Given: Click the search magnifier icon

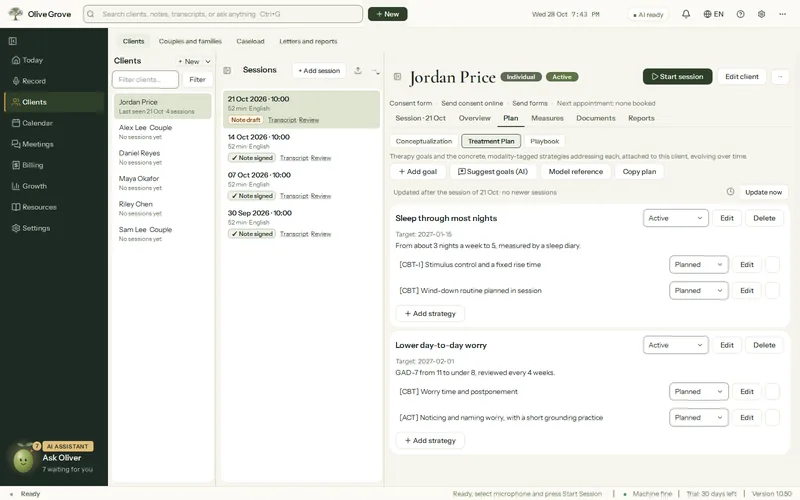Looking at the screenshot, I should pos(91,14).
